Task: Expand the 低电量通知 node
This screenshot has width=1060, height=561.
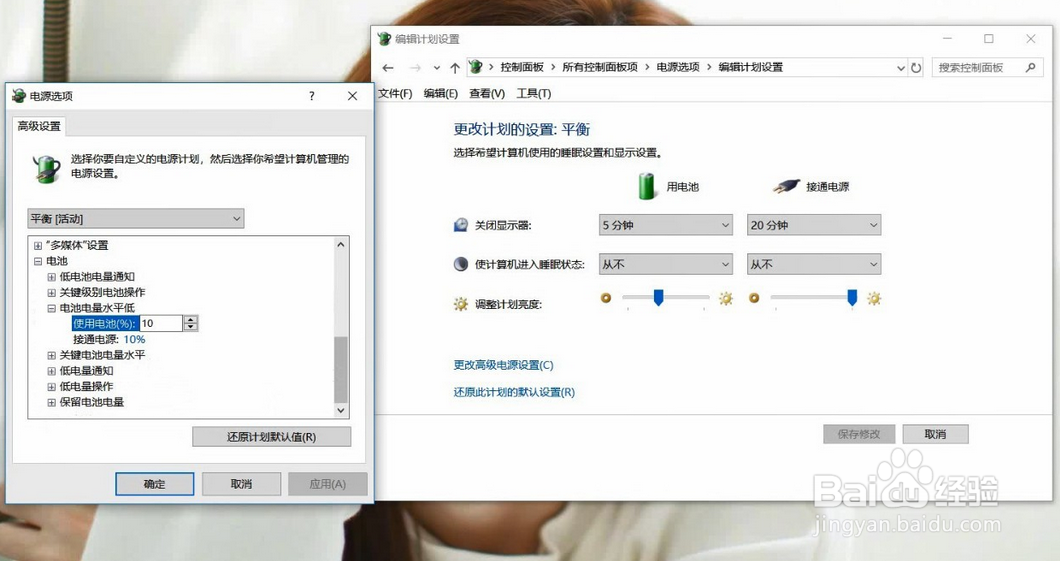Action: pyautogui.click(x=51, y=371)
